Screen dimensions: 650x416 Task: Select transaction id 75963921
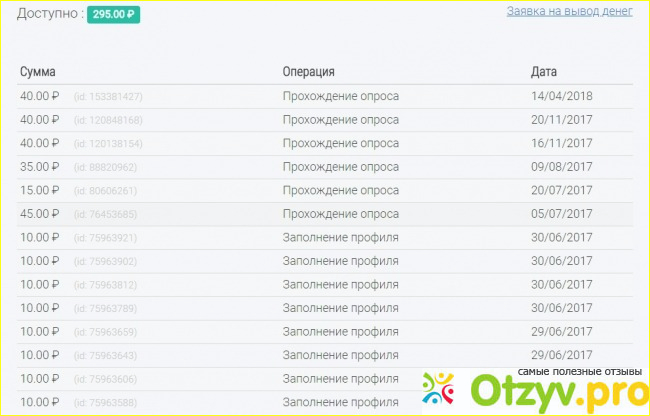click(x=105, y=238)
